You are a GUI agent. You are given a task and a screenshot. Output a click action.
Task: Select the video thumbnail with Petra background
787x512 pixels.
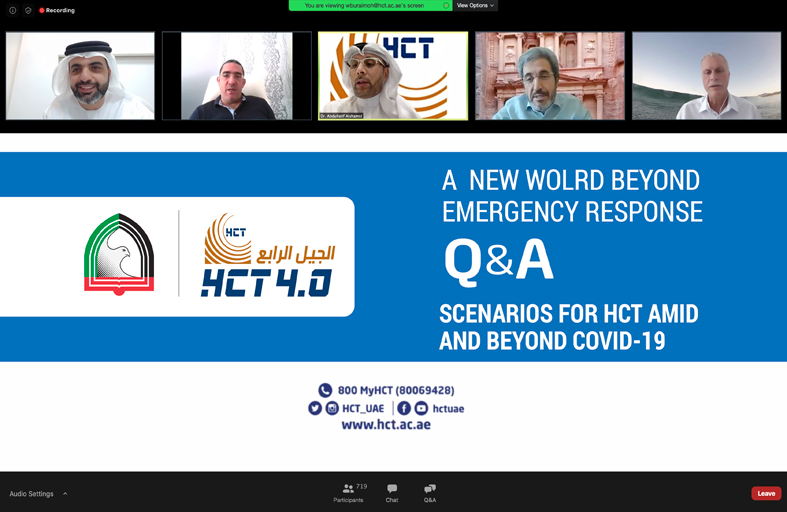coord(550,76)
